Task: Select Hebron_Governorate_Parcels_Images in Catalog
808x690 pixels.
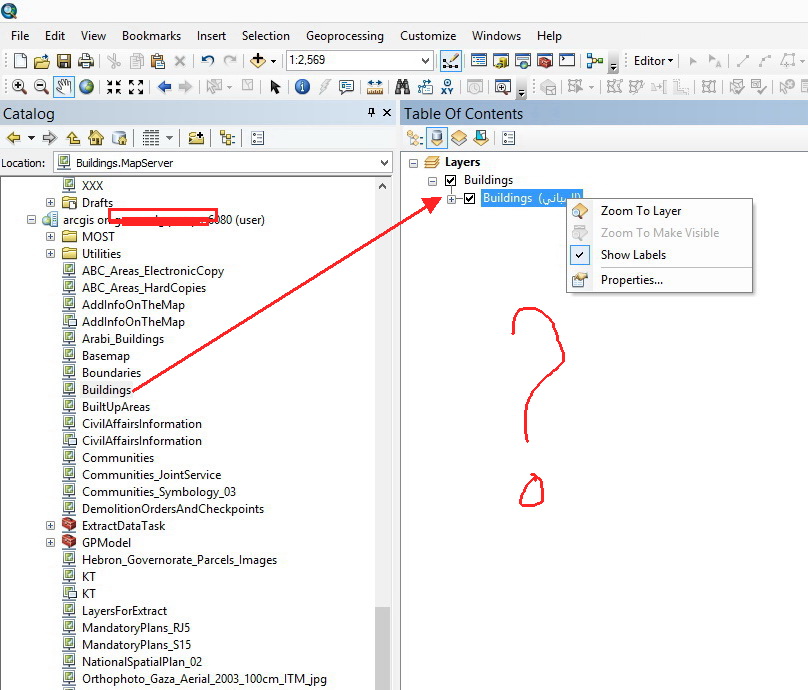Action: [x=179, y=560]
